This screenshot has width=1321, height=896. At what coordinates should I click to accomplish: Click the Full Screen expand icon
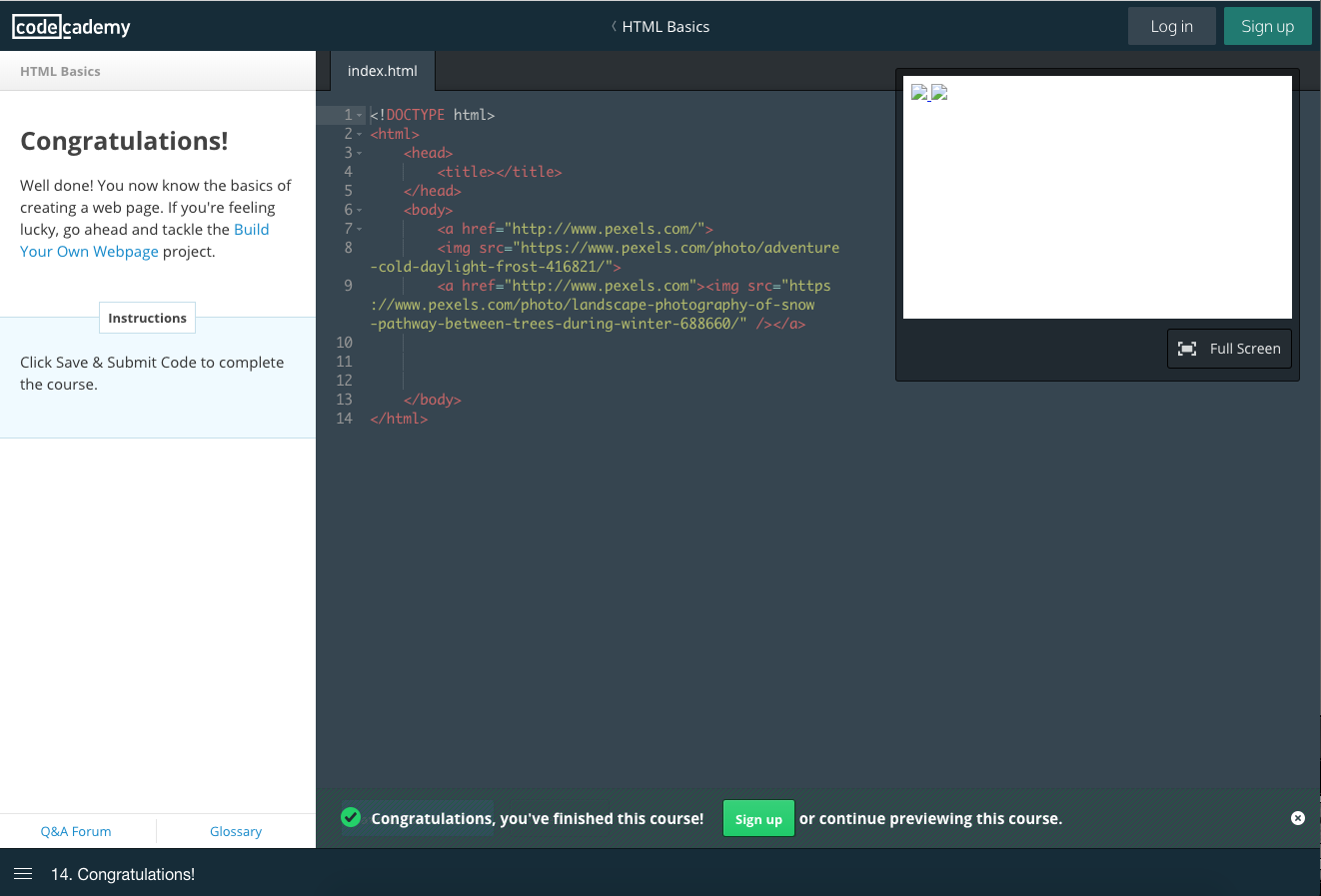(1187, 348)
